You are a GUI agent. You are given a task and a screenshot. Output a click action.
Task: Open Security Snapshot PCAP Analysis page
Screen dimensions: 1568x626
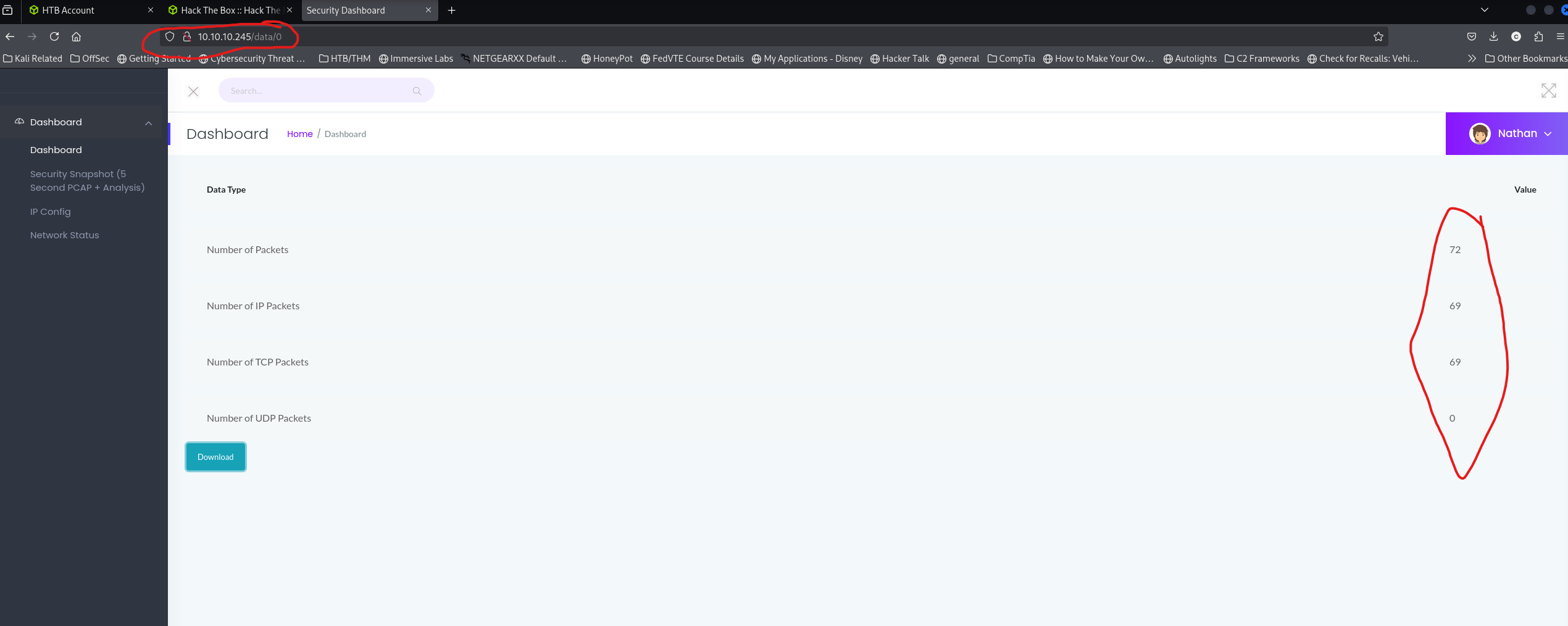[x=87, y=181]
